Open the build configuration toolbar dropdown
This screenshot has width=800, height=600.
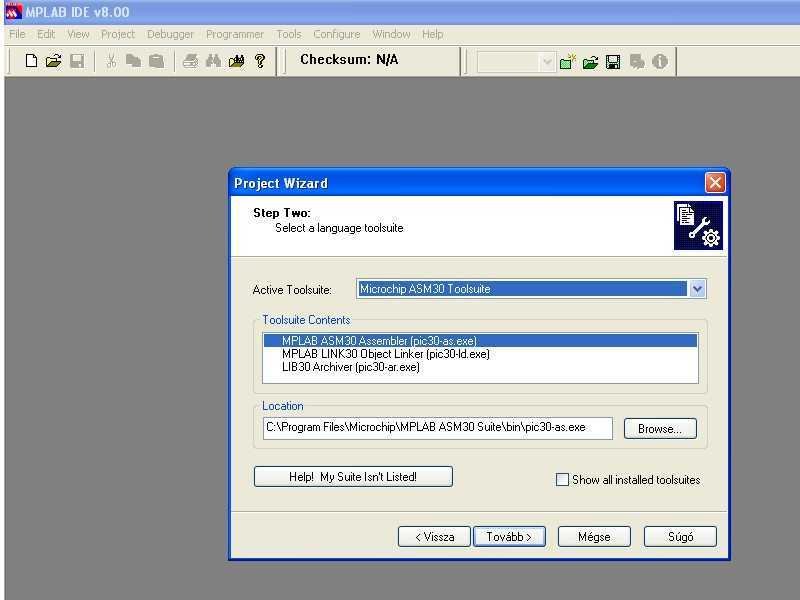tap(547, 62)
